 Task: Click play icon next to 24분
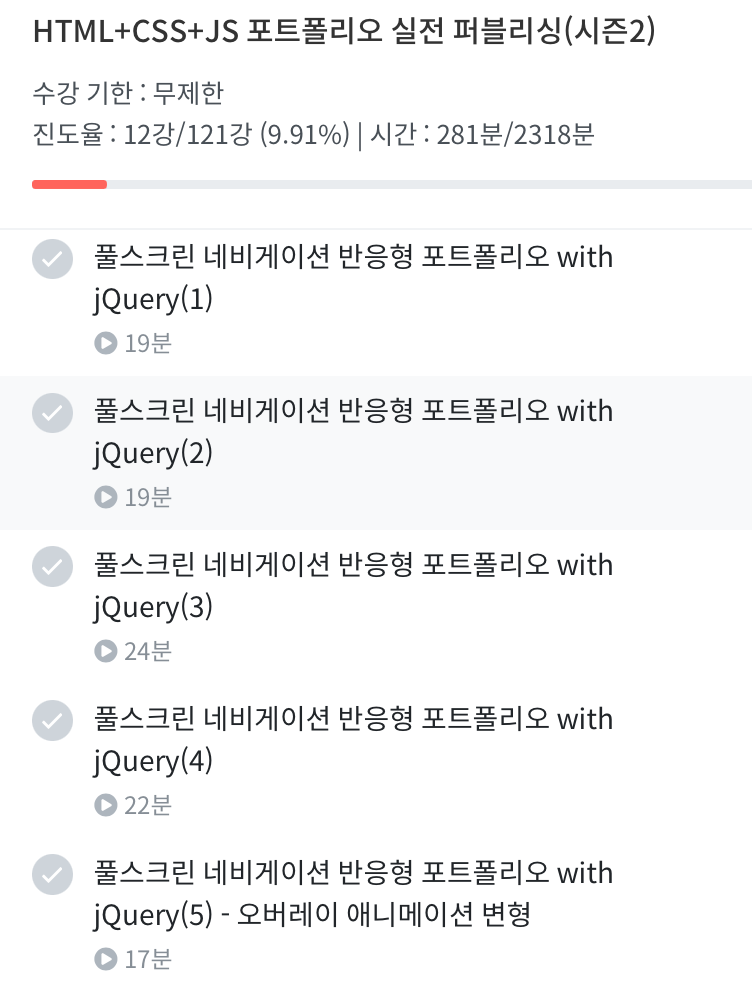[105, 651]
